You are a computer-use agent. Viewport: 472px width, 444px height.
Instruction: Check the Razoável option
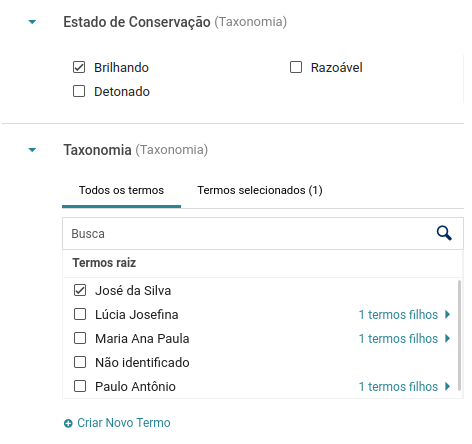click(296, 67)
